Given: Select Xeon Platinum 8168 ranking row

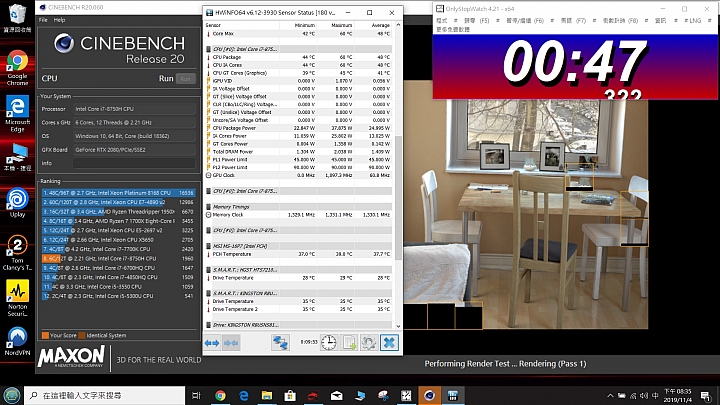Looking at the screenshot, I should click(118, 193).
